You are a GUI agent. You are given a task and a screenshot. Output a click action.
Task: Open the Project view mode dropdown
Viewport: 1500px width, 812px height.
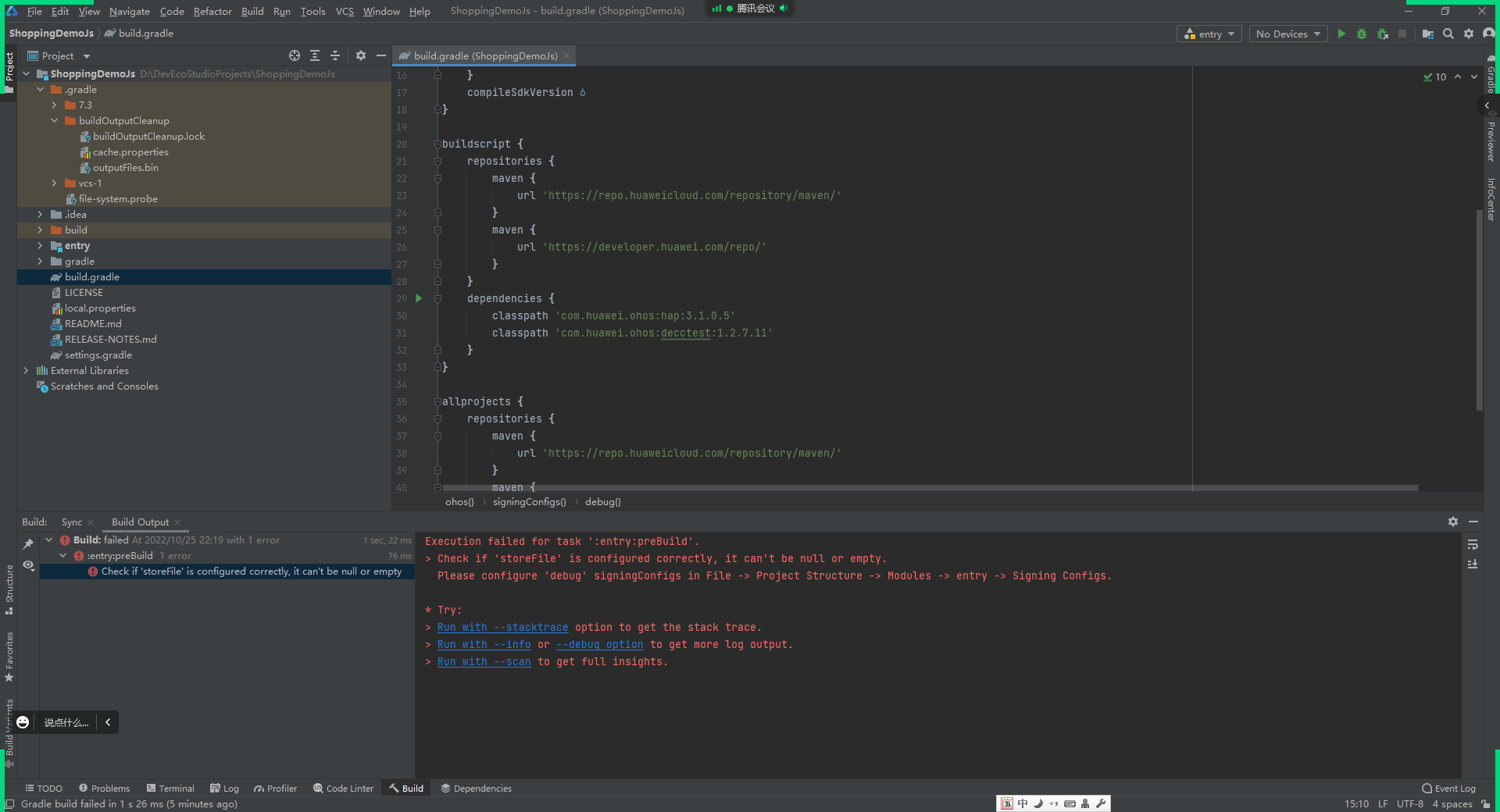point(59,55)
